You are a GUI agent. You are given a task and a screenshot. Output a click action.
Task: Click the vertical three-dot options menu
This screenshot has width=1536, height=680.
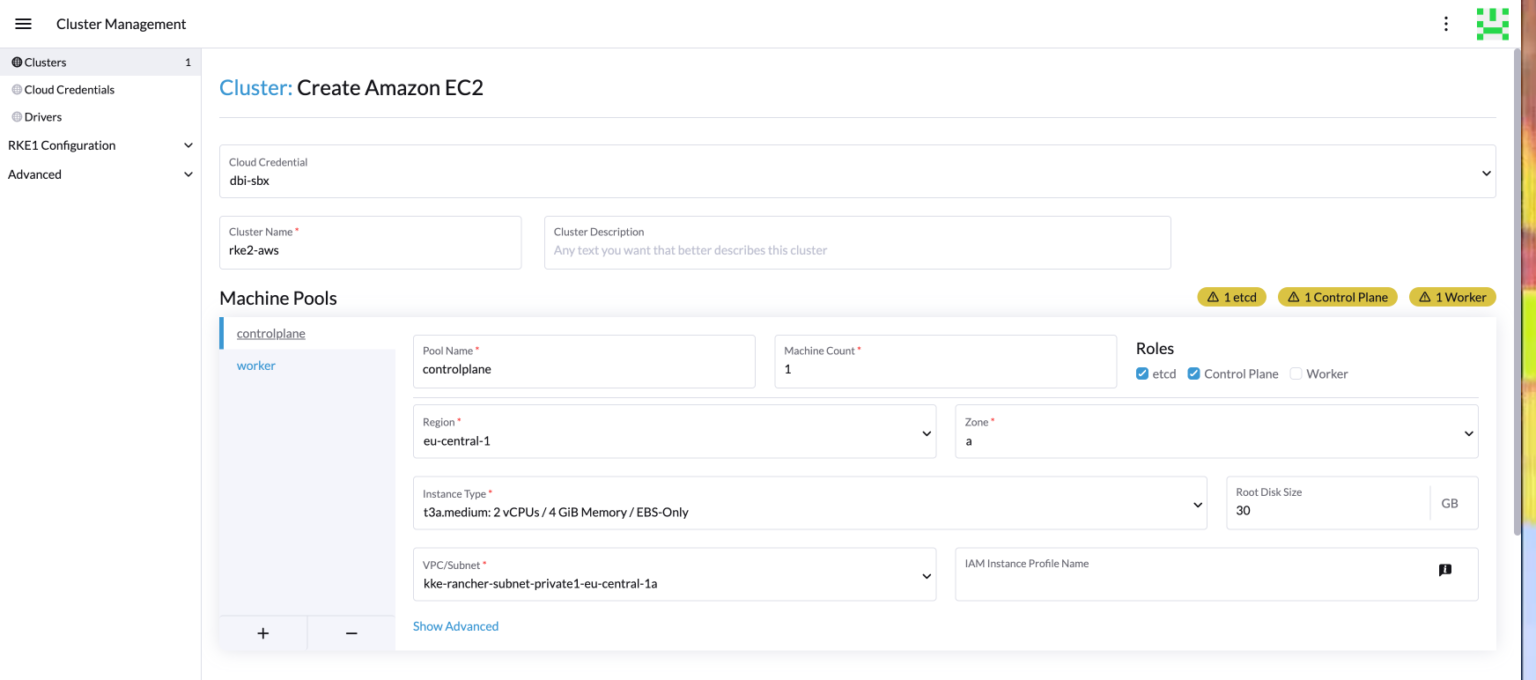click(1445, 24)
